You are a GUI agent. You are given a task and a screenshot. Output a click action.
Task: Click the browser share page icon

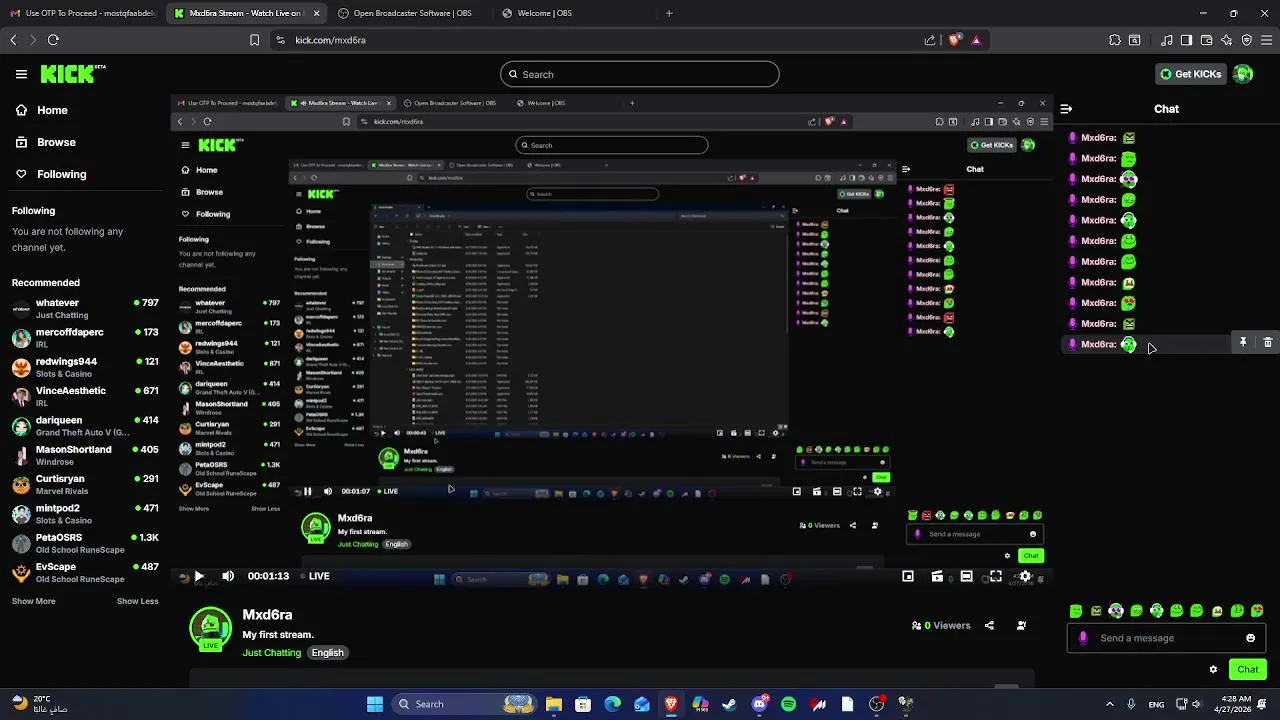tap(930, 40)
